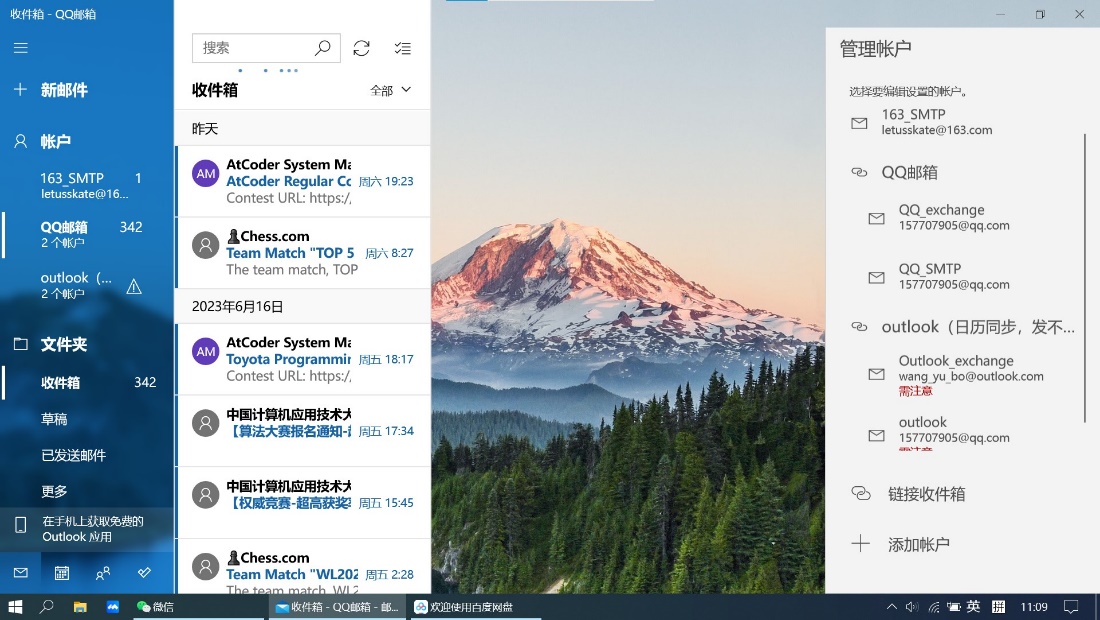Enter selection mode with the checklist icon

click(403, 48)
